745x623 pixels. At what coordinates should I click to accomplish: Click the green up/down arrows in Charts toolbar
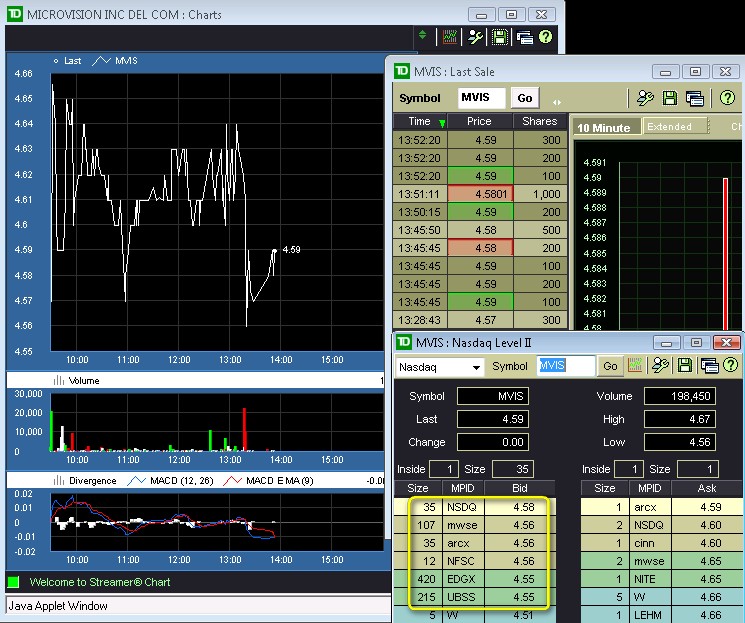(422, 35)
